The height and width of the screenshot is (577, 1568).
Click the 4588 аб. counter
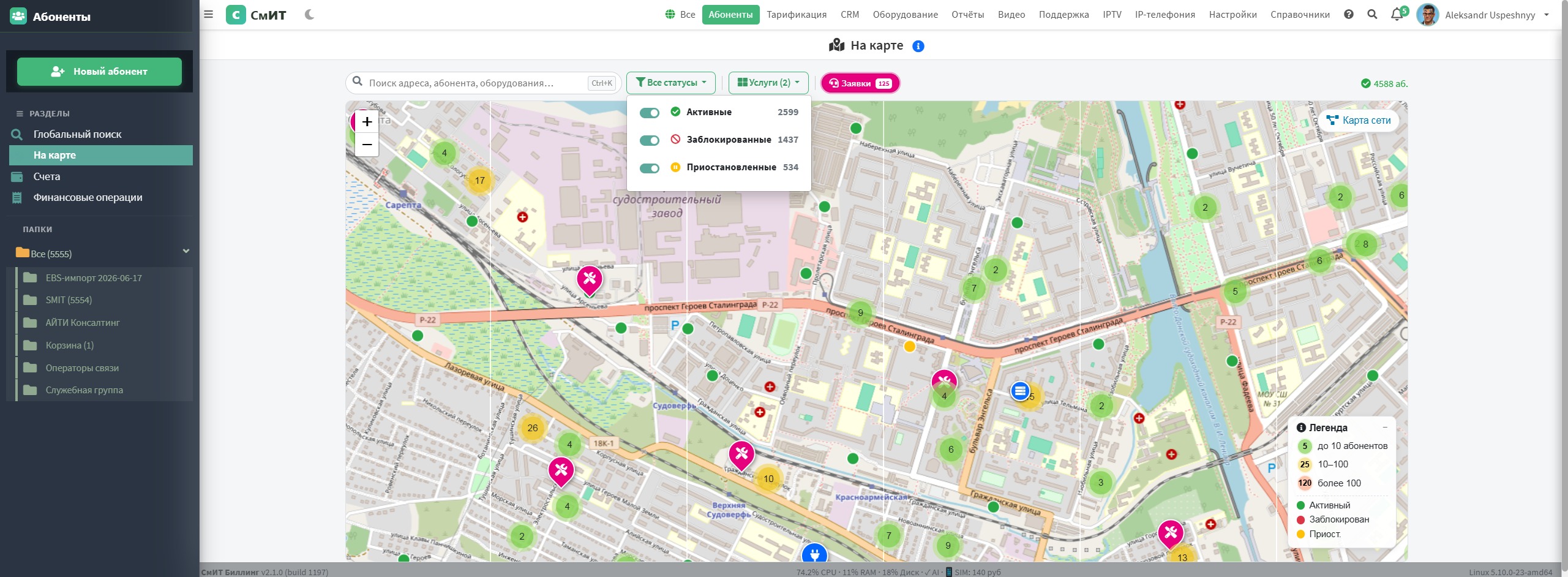1384,84
